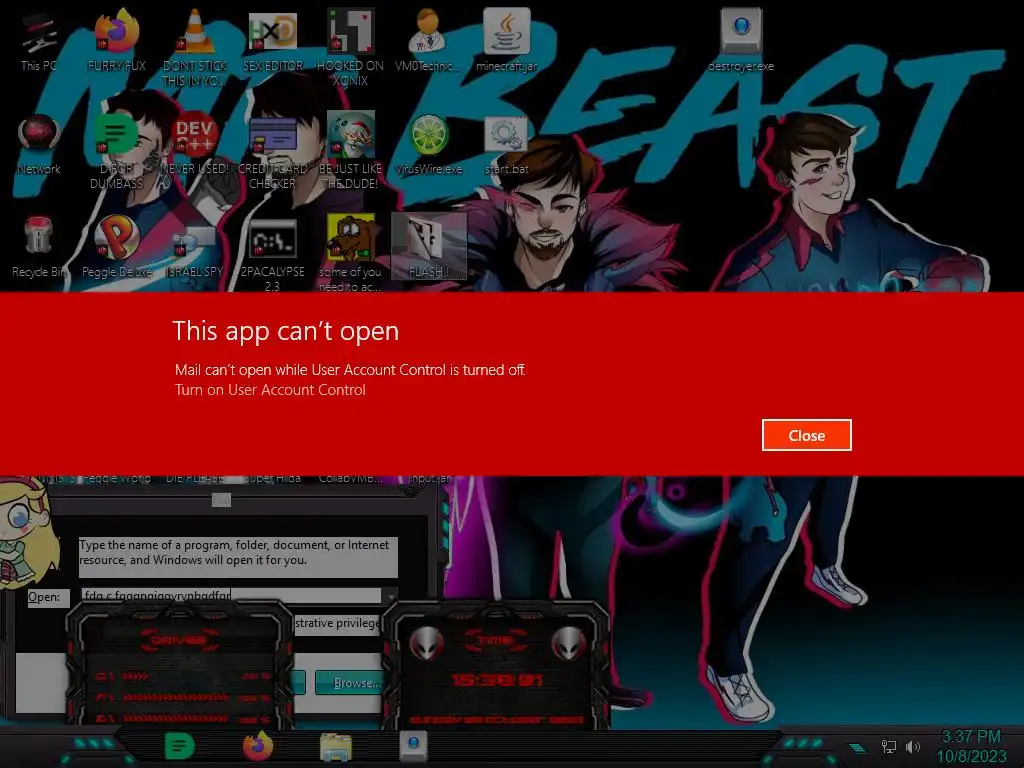
Task: Open 'D FOR DUMBASS' green shortcut
Action: 116,152
